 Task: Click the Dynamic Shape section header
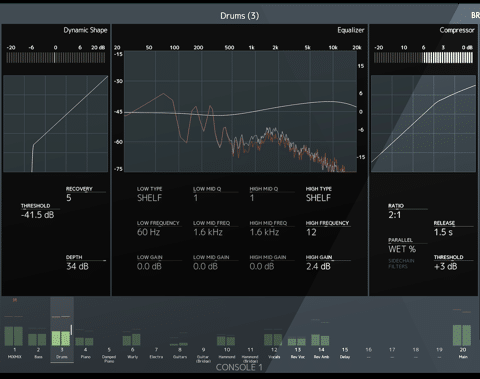[x=85, y=30]
